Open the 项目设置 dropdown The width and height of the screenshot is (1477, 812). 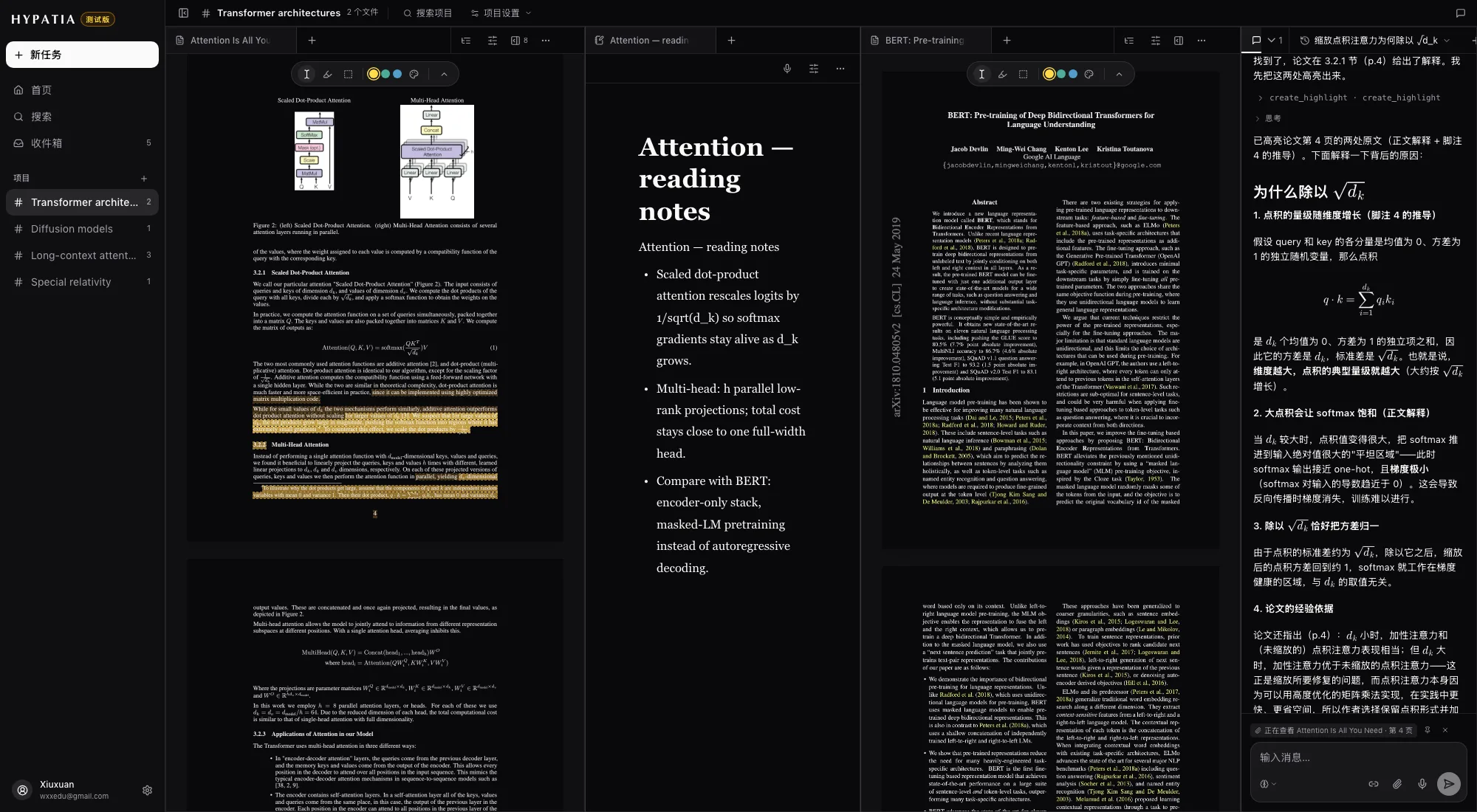tap(501, 13)
